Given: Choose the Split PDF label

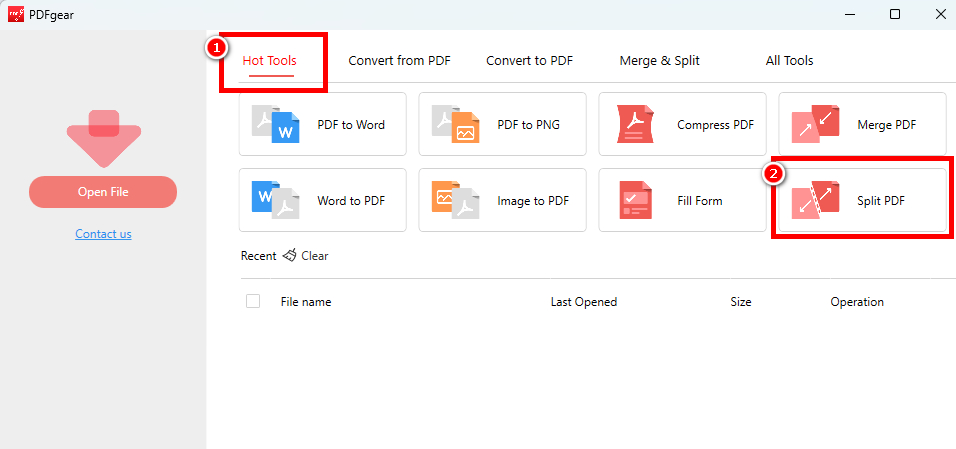Looking at the screenshot, I should click(881, 200).
